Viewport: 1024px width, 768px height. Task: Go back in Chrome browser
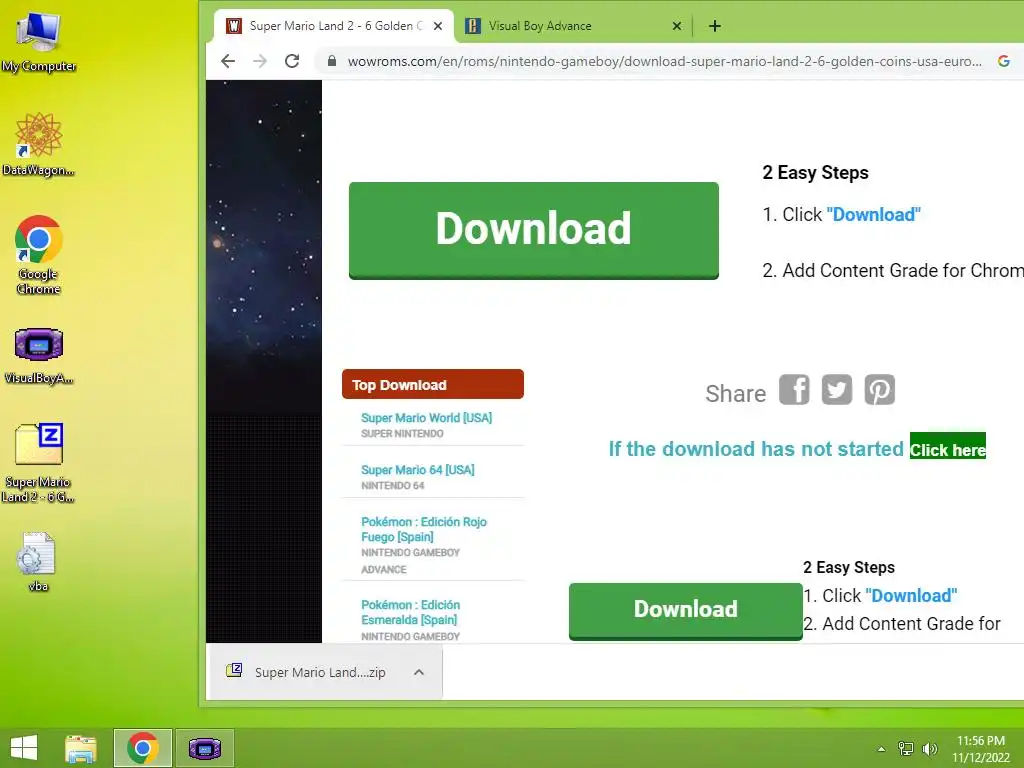[228, 61]
